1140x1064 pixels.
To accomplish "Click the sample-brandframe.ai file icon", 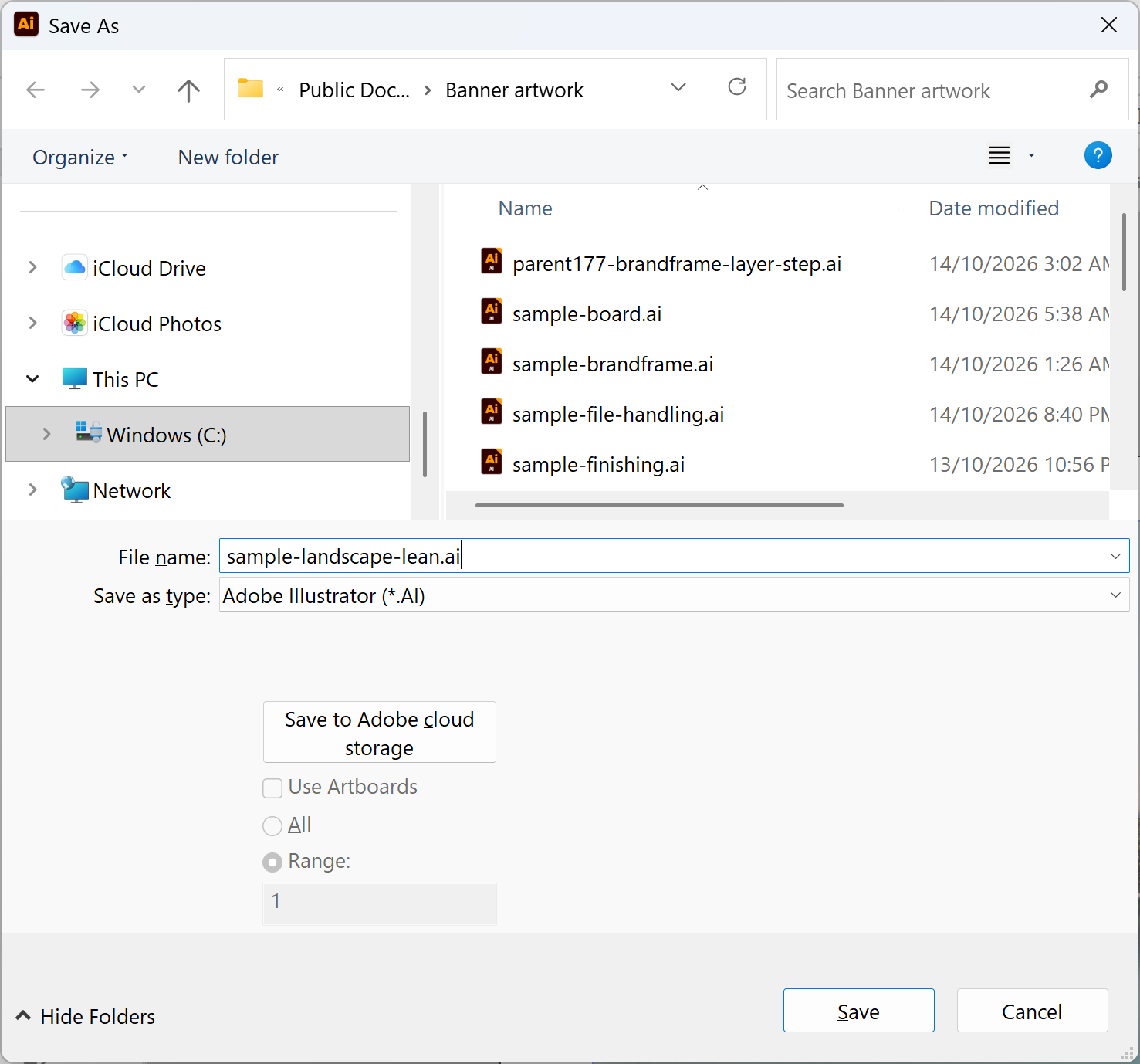I will click(x=492, y=362).
